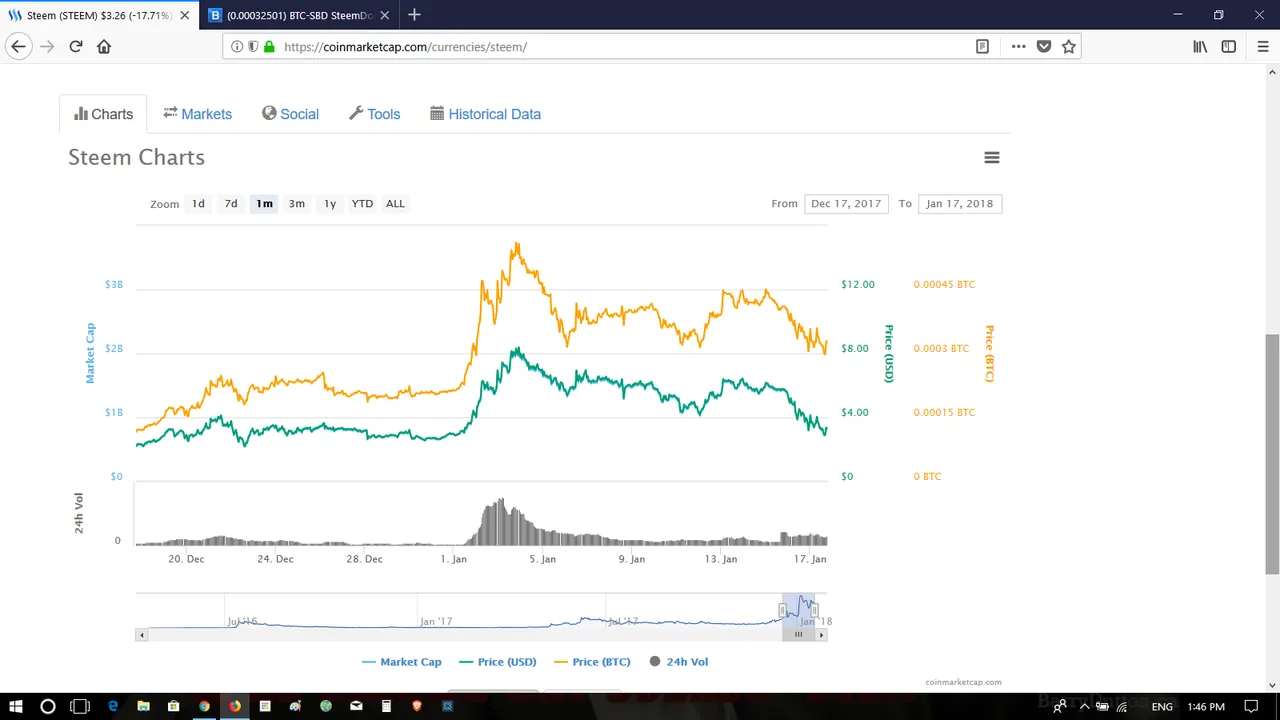Reload the current page

point(76,46)
